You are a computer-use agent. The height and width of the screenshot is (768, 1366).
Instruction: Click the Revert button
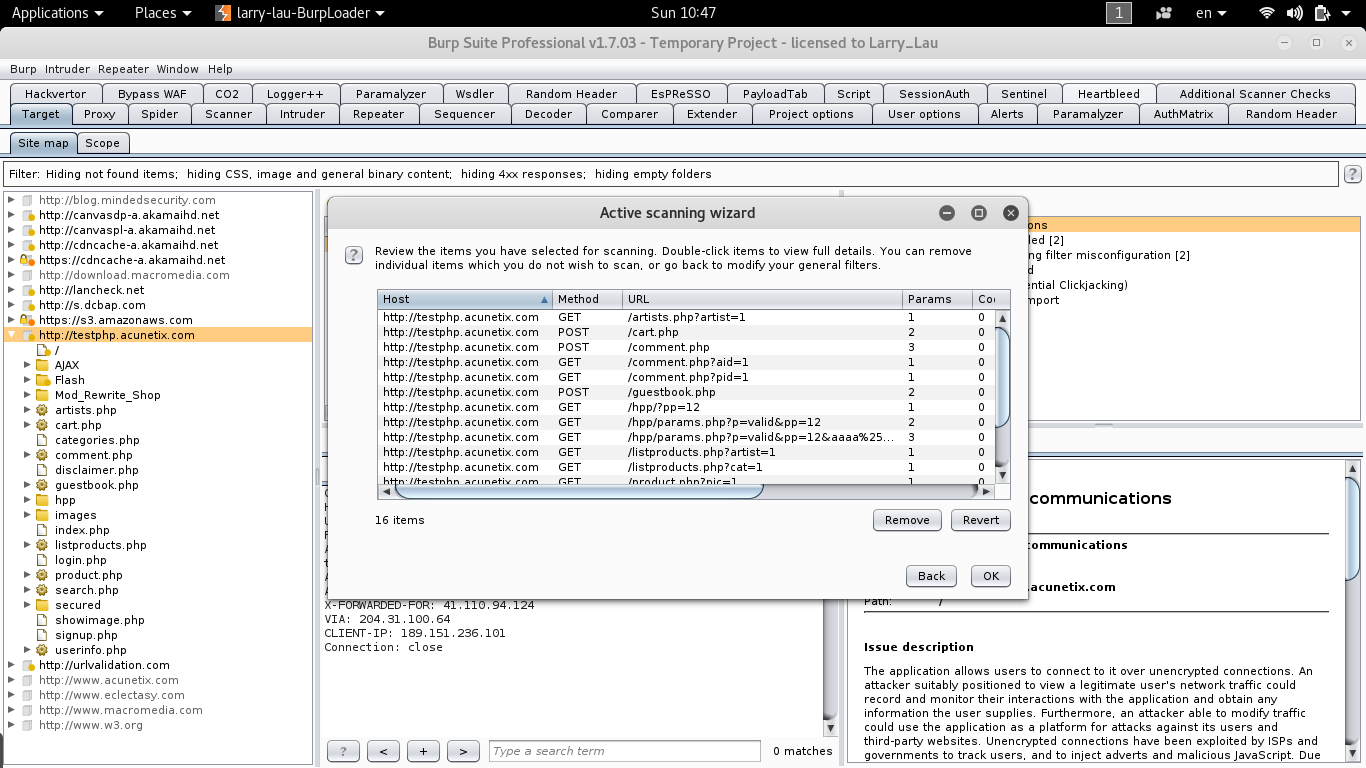[x=981, y=520]
